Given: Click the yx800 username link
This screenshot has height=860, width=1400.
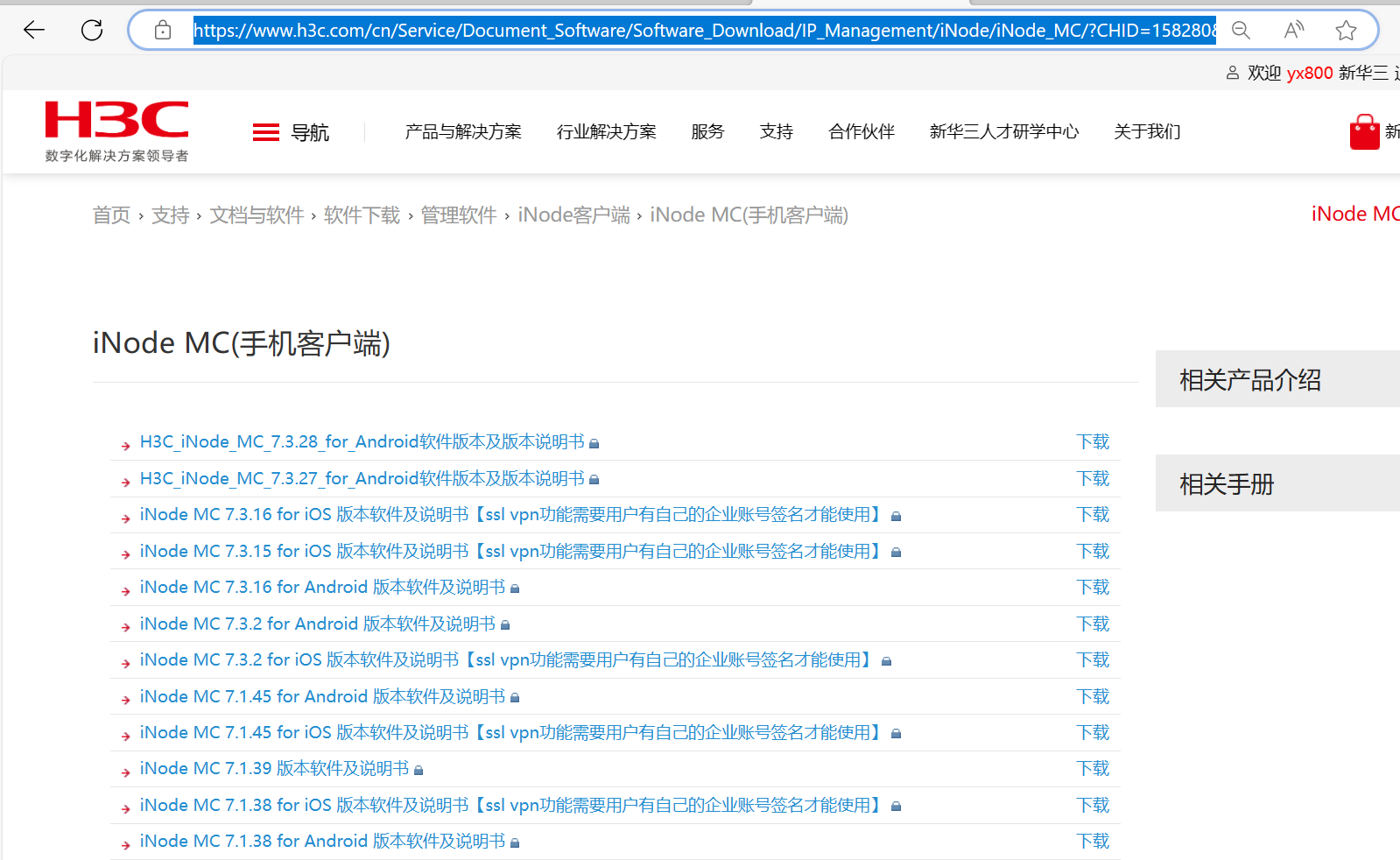Looking at the screenshot, I should click(x=1310, y=73).
